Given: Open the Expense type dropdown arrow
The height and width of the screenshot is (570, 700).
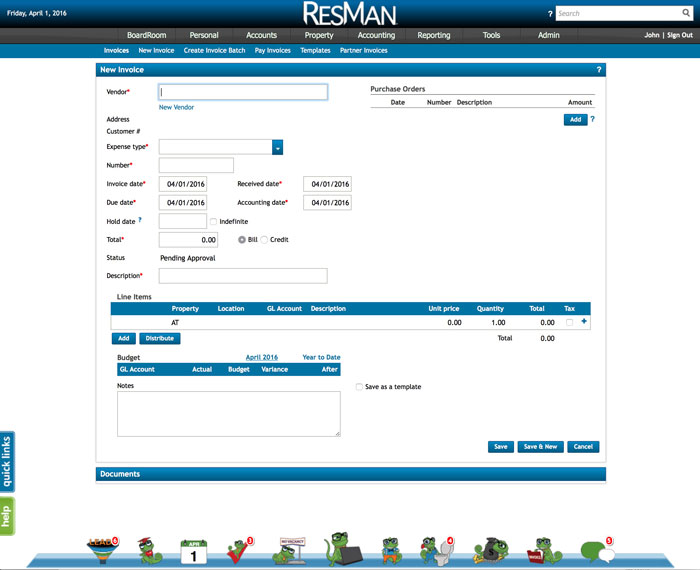Looking at the screenshot, I should pyautogui.click(x=277, y=147).
